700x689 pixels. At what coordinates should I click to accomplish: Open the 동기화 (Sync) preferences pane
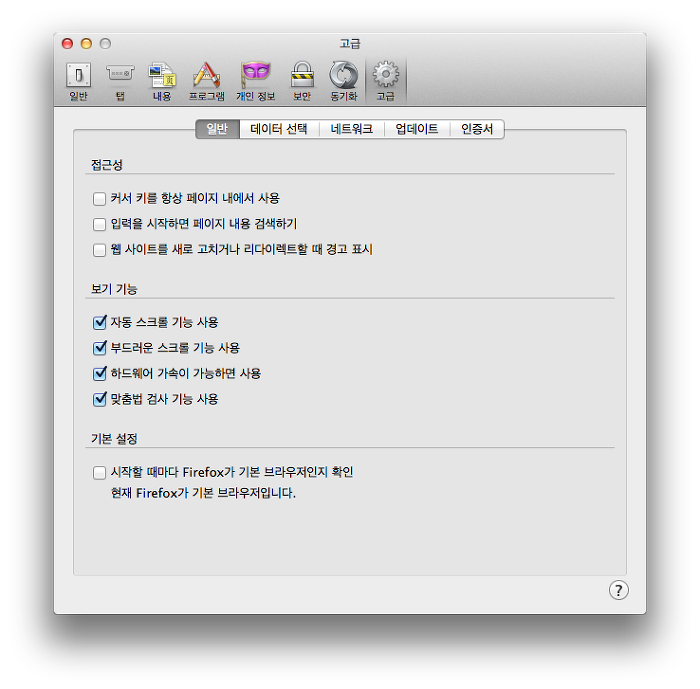[344, 81]
